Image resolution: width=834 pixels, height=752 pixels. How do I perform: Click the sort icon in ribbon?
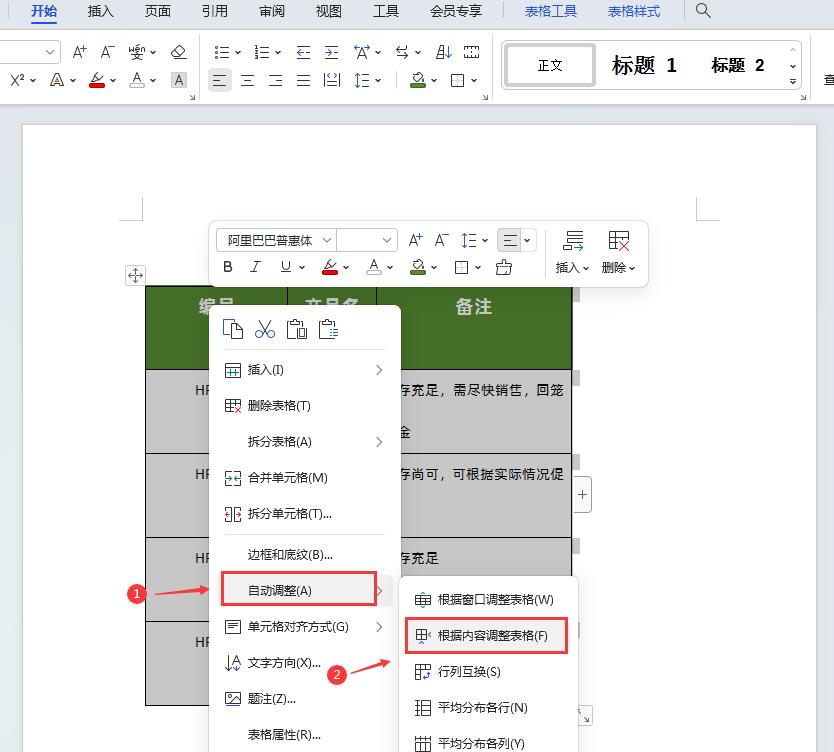(444, 52)
